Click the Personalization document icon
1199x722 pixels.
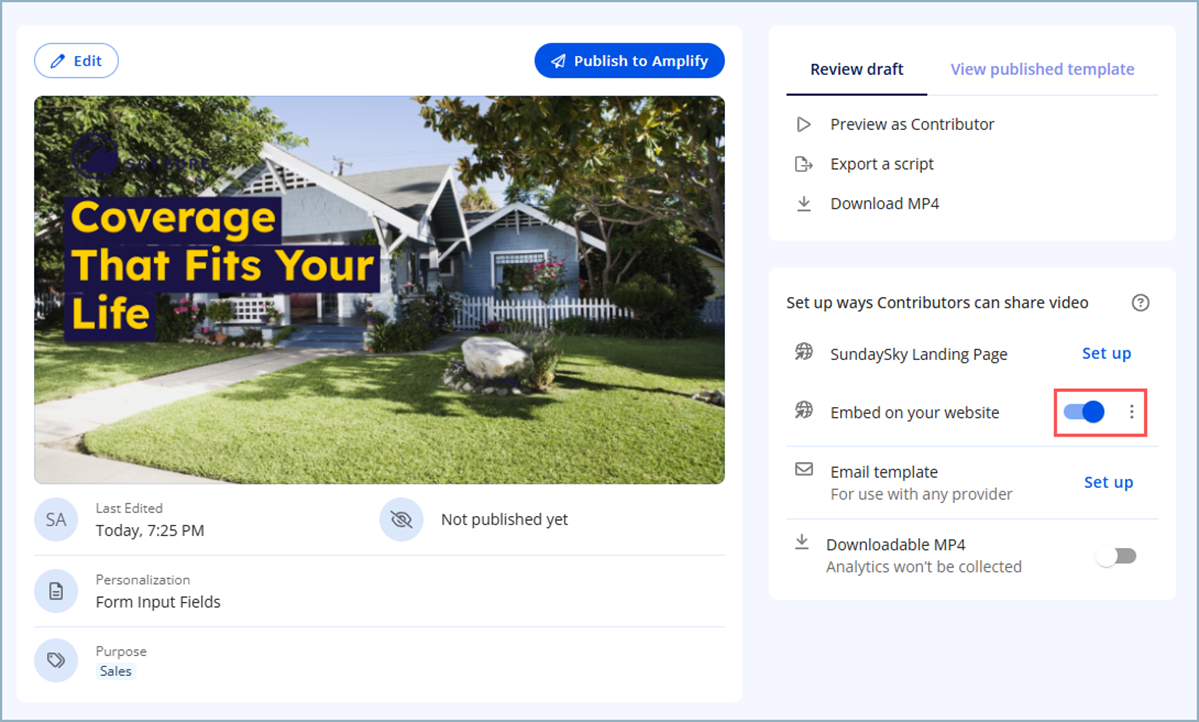tap(56, 591)
